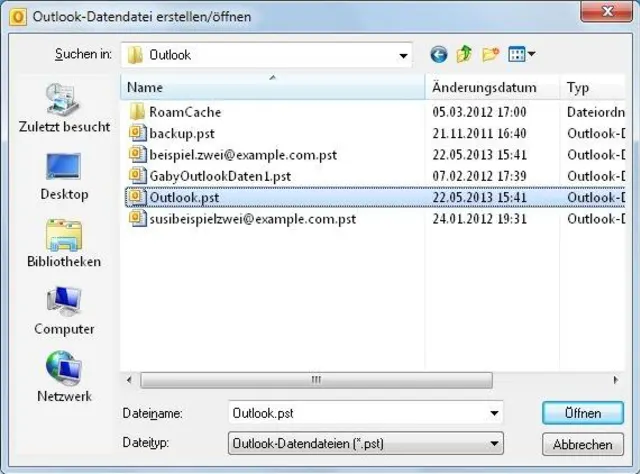
Task: Click the Dateiordn type cell
Action: (x=596, y=112)
